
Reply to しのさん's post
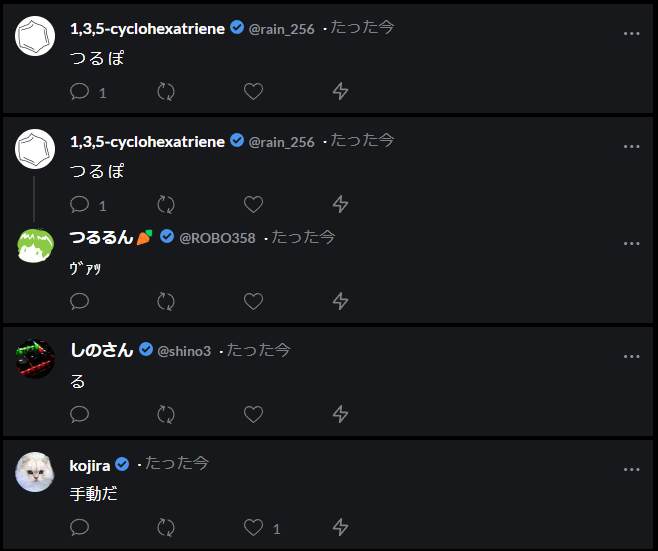[x=80, y=414]
